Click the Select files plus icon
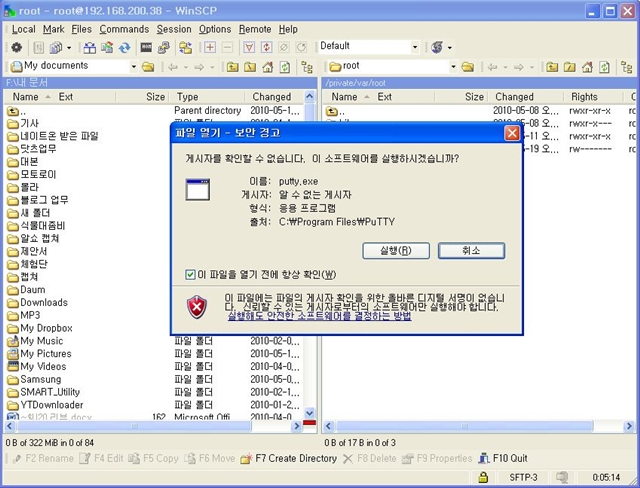Image resolution: width=640 pixels, height=488 pixels. pos(210,47)
